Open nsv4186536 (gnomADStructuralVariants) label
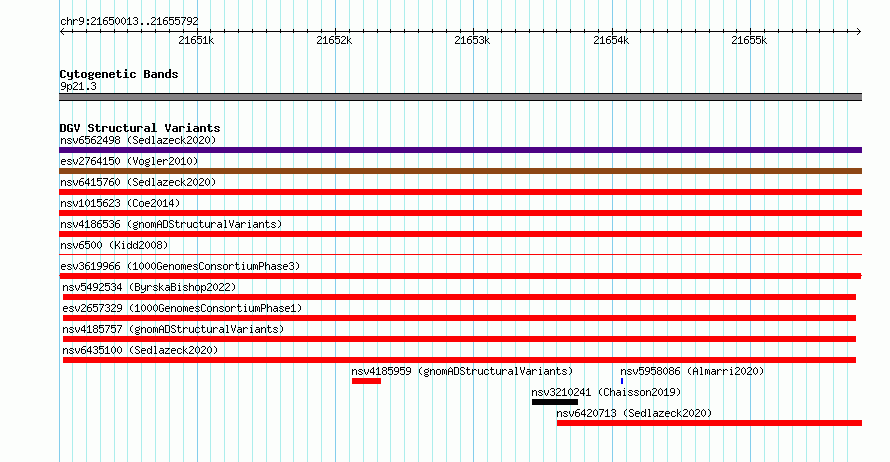Screen dimensions: 890x462 (x=171, y=224)
